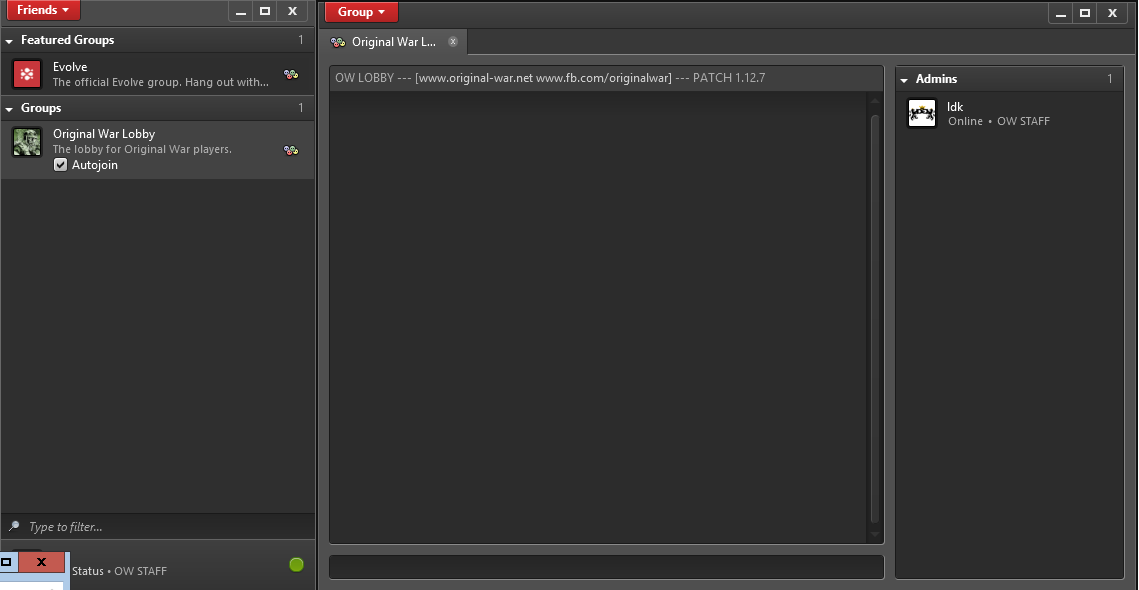Click the OW LOBBY topic header text
Screen dimensions: 1139x590
click(x=550, y=78)
